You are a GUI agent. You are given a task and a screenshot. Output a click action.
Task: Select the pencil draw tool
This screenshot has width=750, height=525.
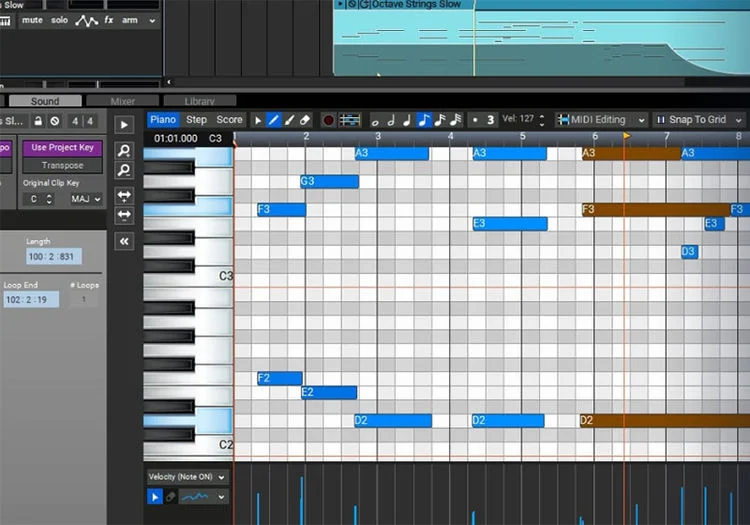tap(274, 120)
